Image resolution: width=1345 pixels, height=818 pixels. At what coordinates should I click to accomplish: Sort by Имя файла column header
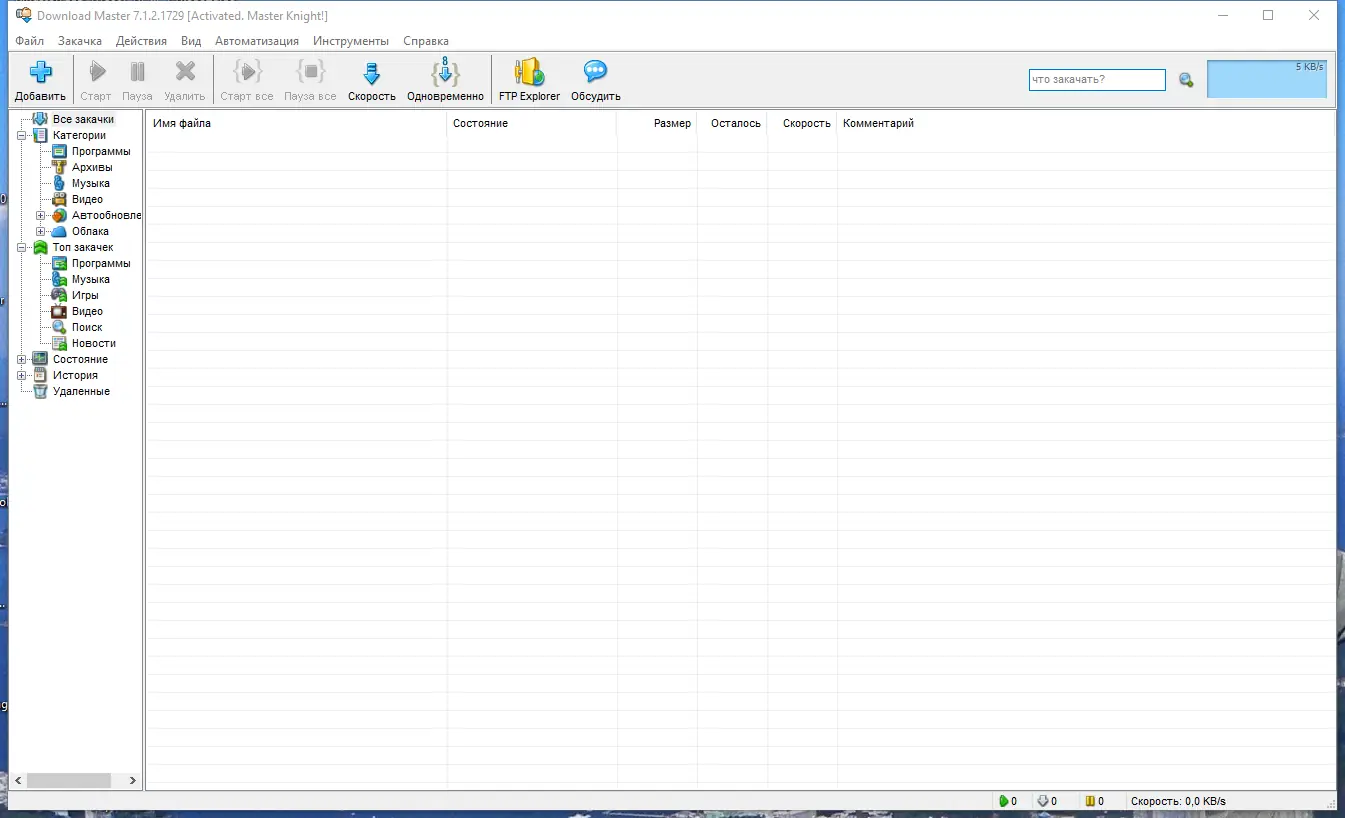pyautogui.click(x=297, y=124)
